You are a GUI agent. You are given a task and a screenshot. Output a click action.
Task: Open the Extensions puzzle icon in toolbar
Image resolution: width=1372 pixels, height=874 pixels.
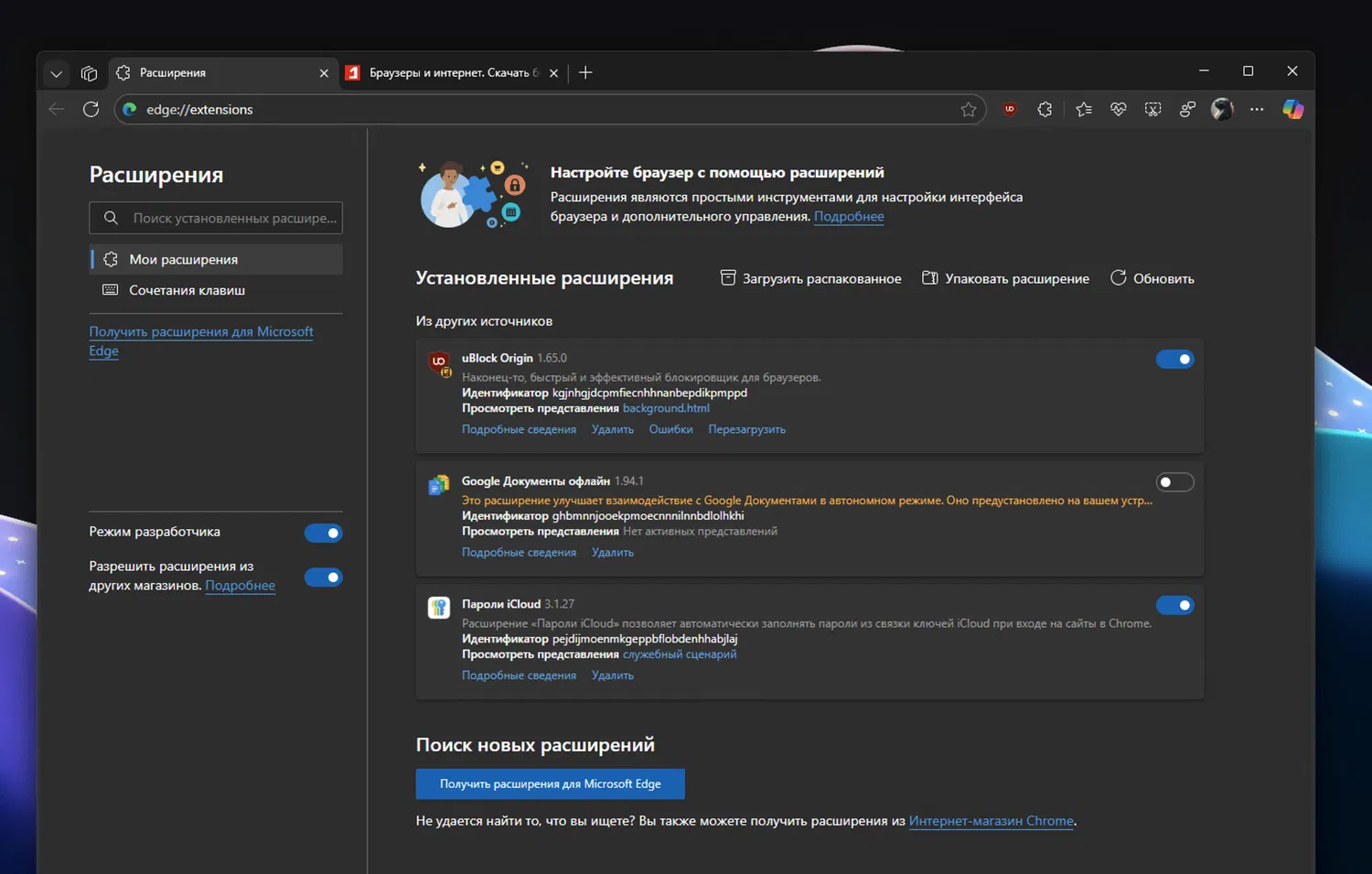(1045, 110)
